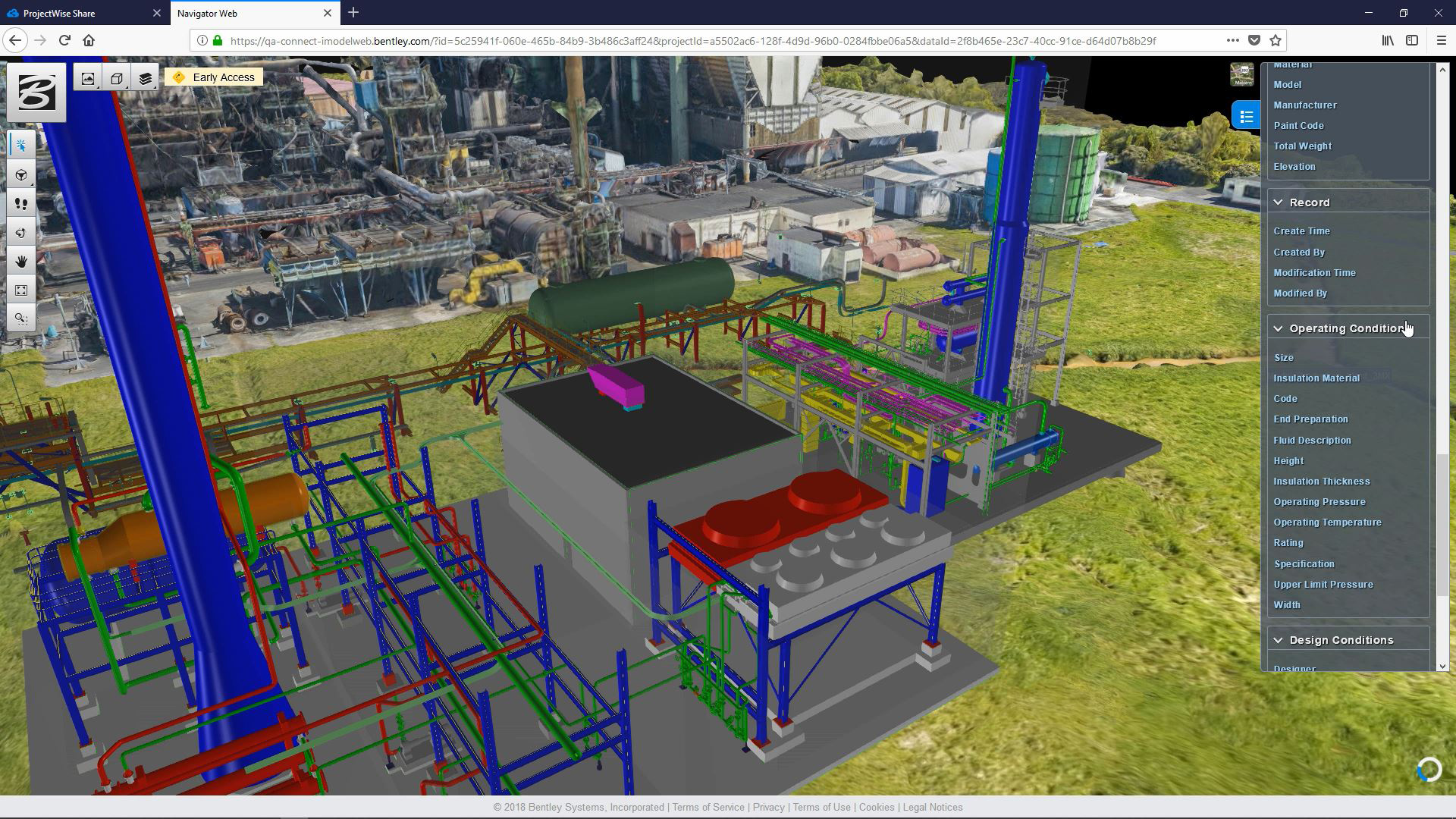
Task: Select the element selection tool
Action: [21, 143]
